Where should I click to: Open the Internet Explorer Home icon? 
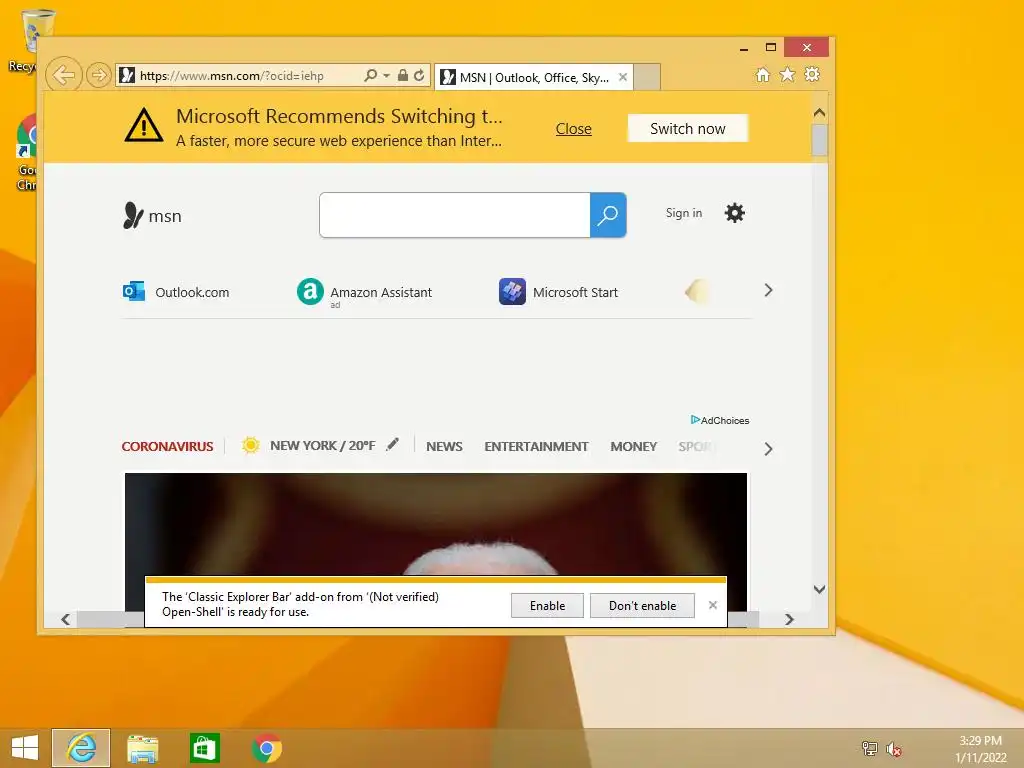(763, 74)
